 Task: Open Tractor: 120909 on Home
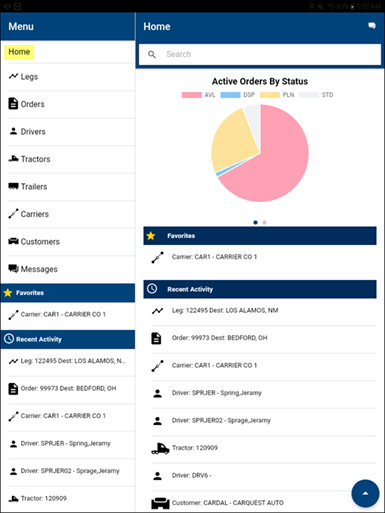(x=260, y=448)
